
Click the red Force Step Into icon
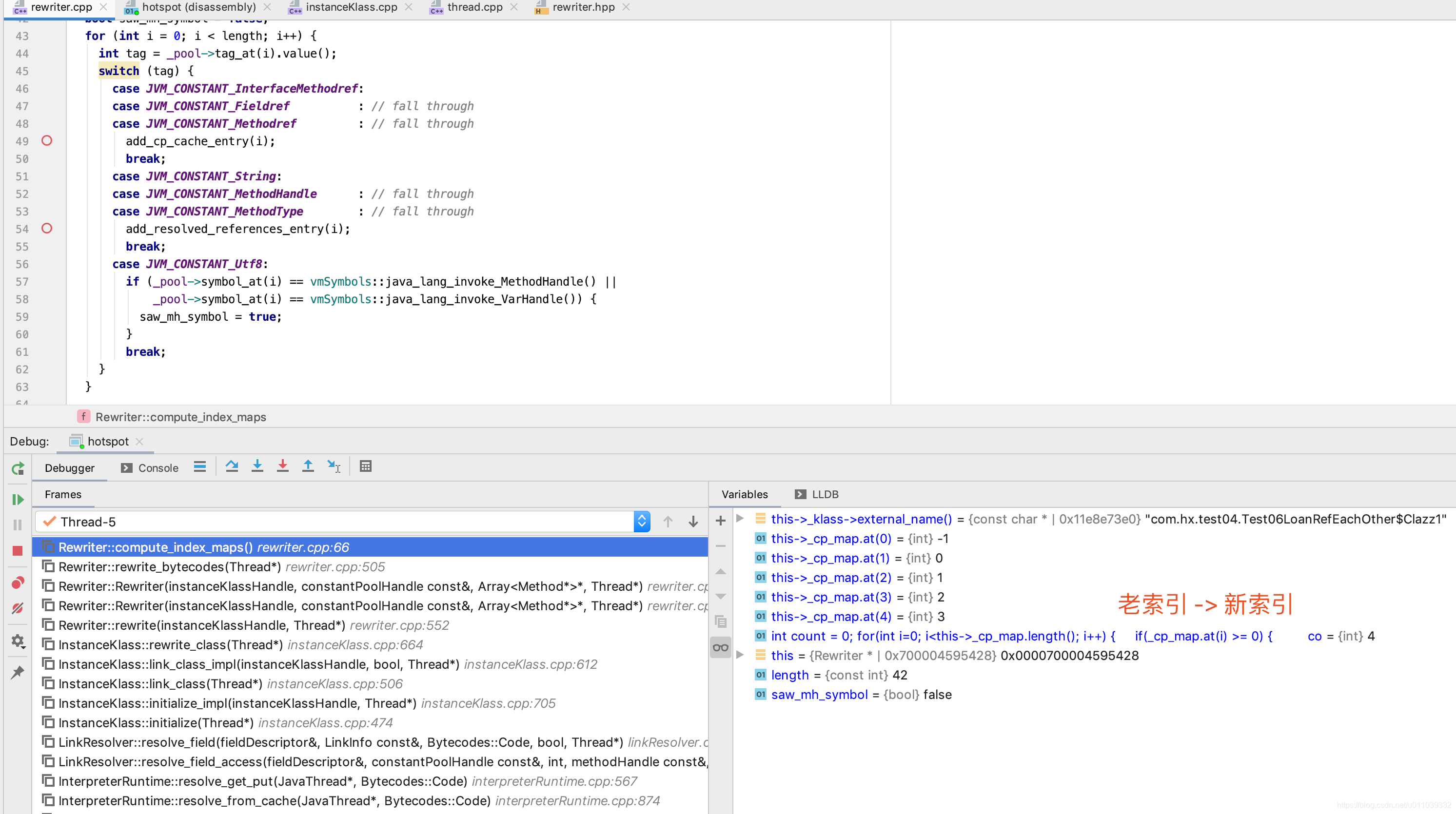[283, 466]
